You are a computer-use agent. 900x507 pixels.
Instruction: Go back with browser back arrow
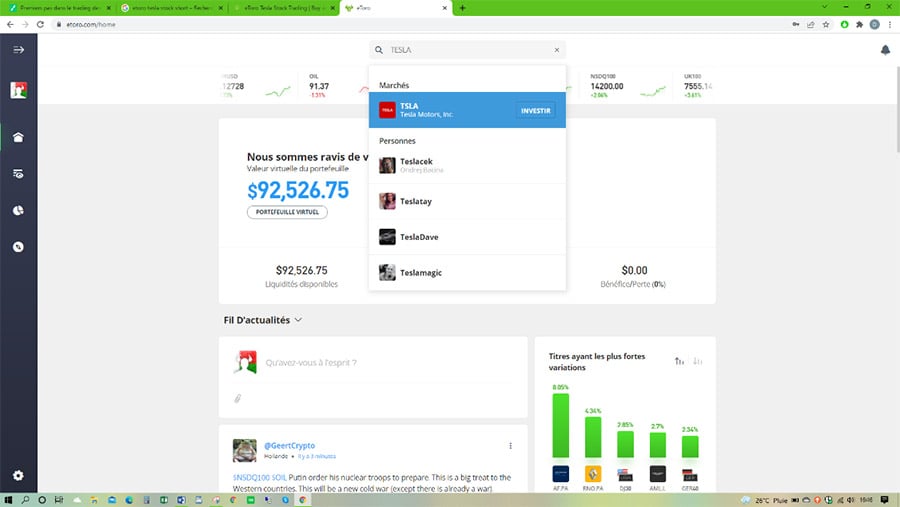tap(10, 24)
